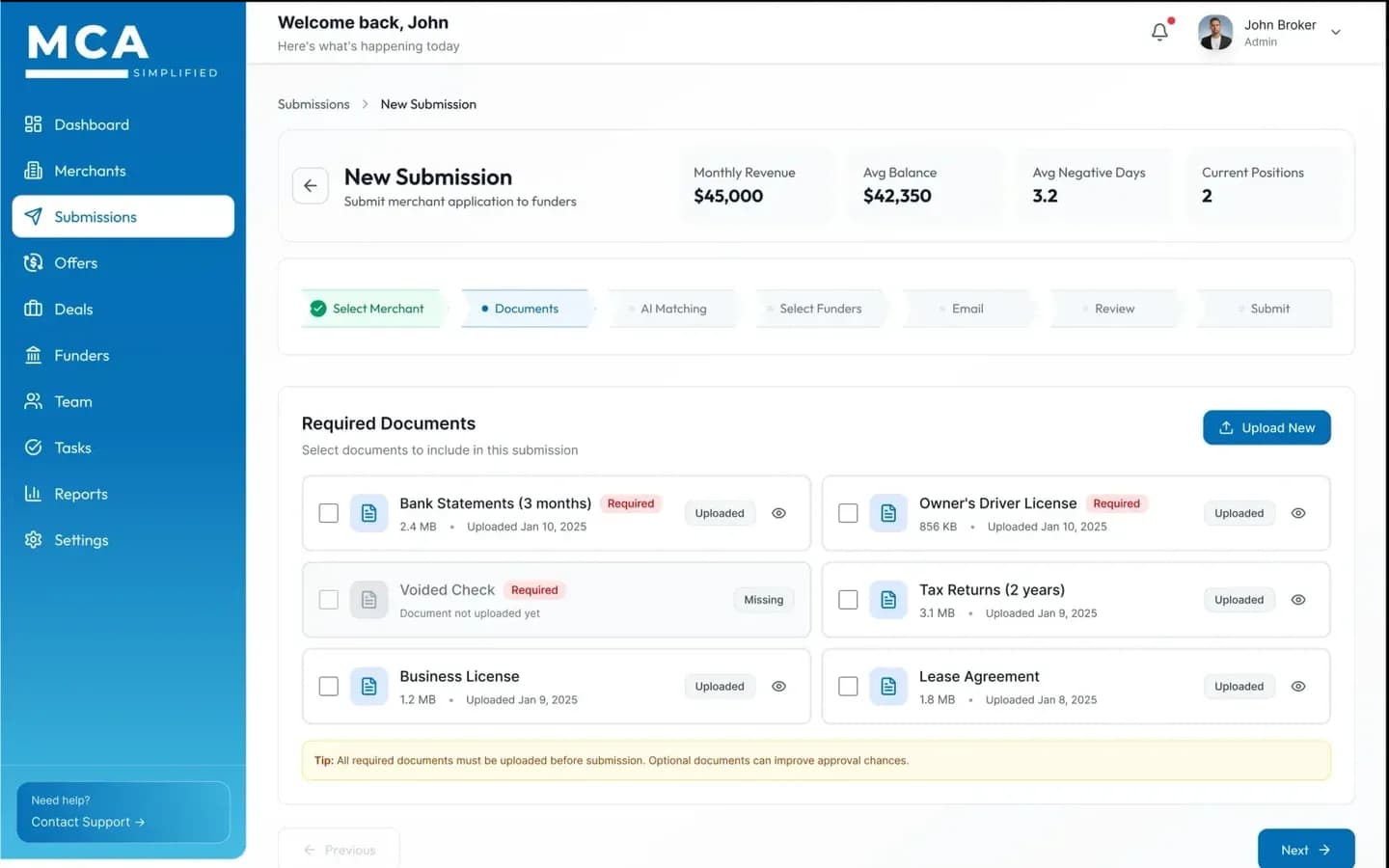The image size is (1389, 868).
Task: Click the MCA Simplified logo
Action: (122, 51)
